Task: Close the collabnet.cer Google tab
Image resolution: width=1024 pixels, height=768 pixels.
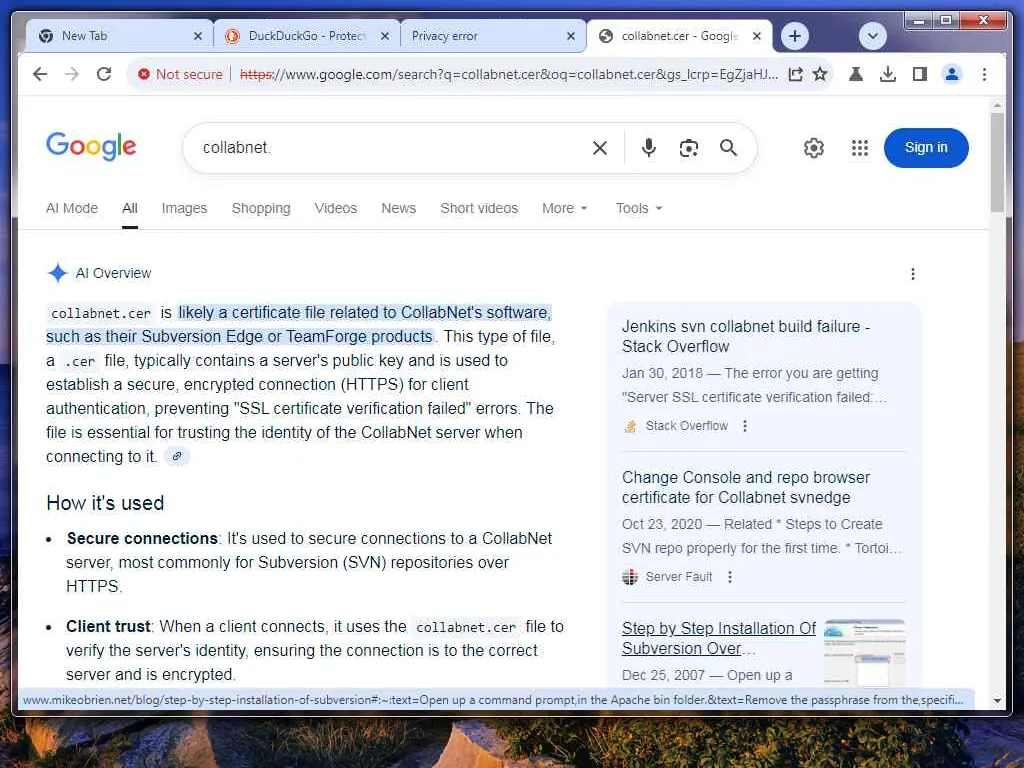Action: (757, 37)
